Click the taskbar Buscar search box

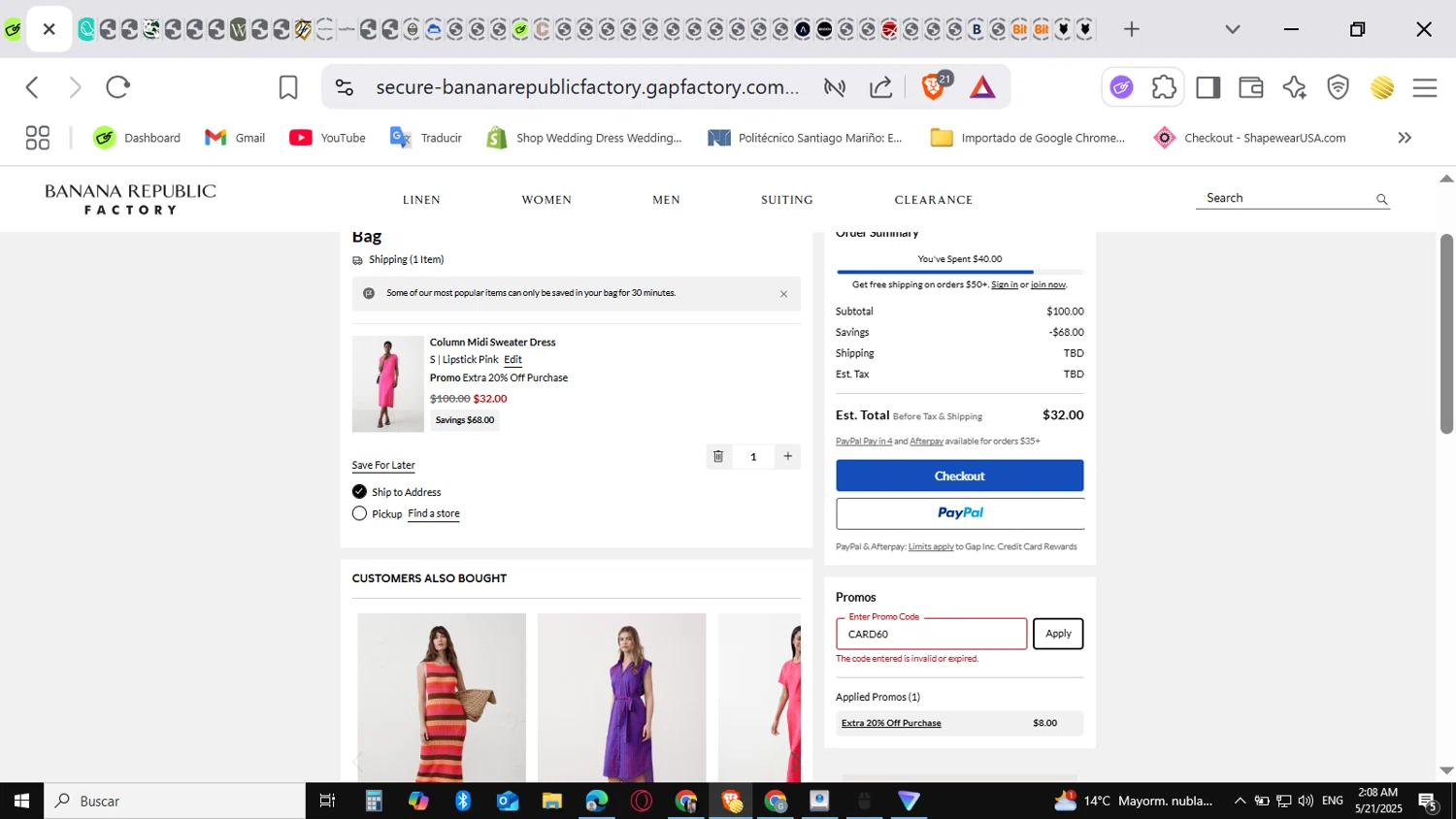click(175, 801)
